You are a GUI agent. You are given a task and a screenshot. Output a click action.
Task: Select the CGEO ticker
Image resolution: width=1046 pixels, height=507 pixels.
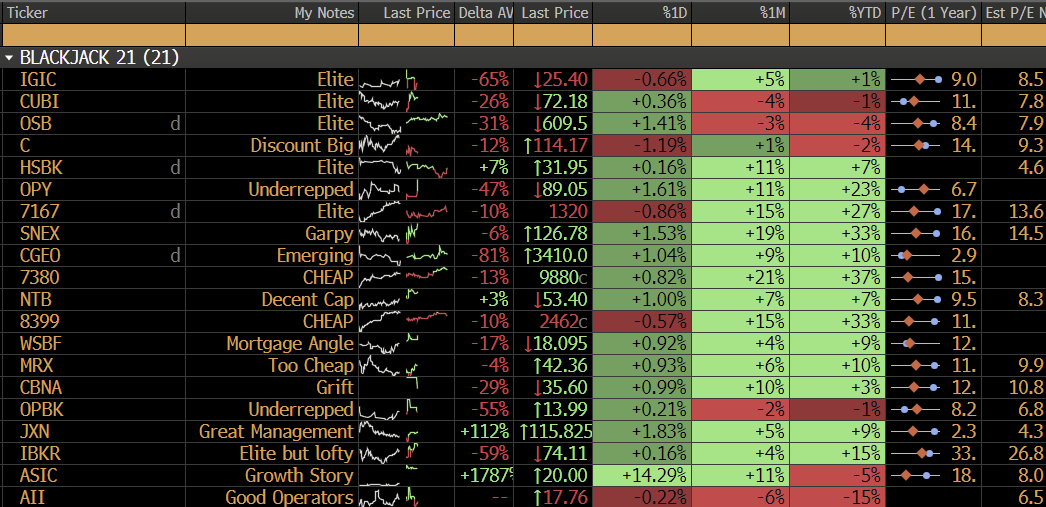40,256
